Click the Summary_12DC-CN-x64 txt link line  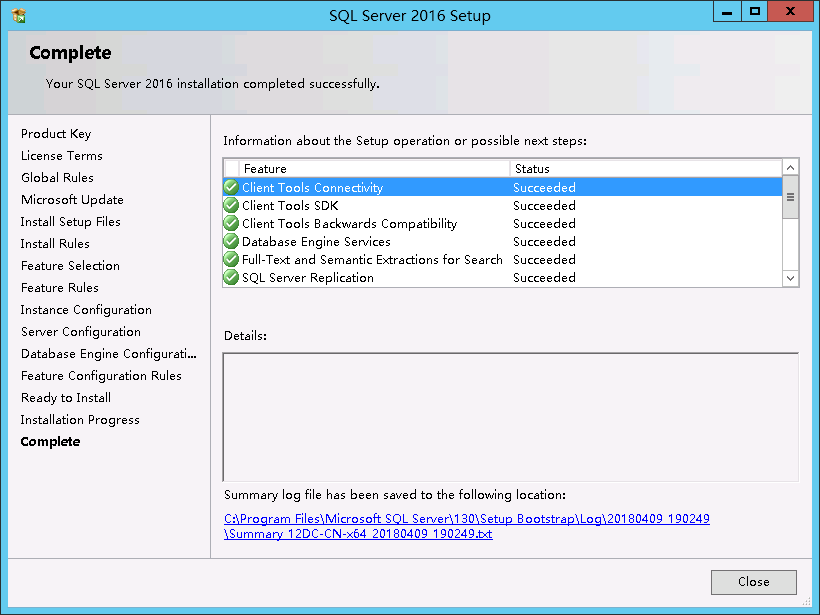click(358, 534)
